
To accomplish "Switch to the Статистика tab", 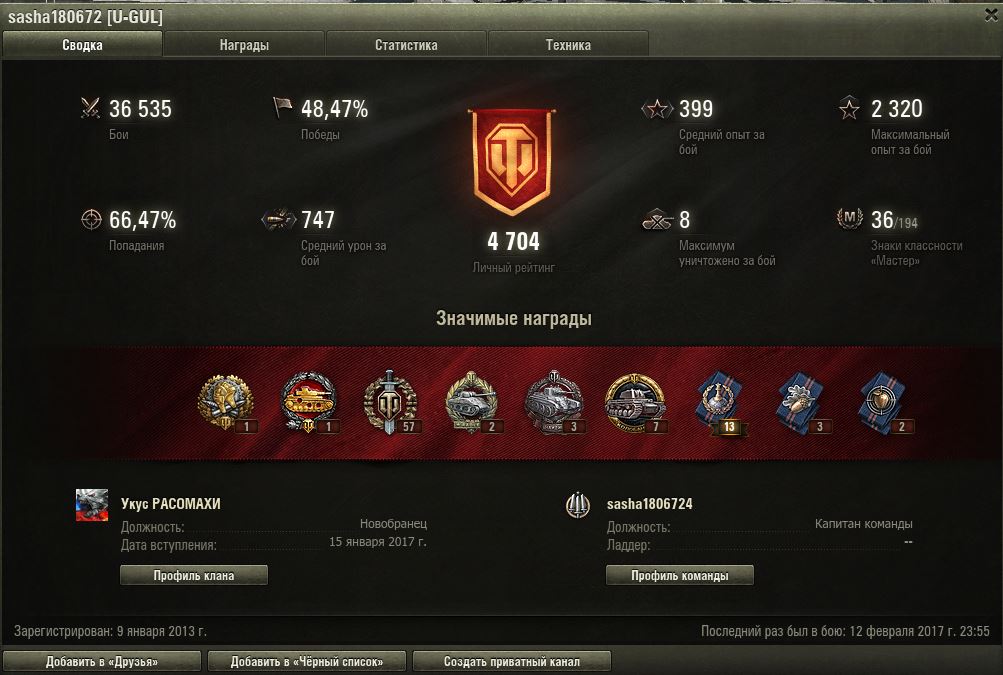I will pyautogui.click(x=406, y=45).
